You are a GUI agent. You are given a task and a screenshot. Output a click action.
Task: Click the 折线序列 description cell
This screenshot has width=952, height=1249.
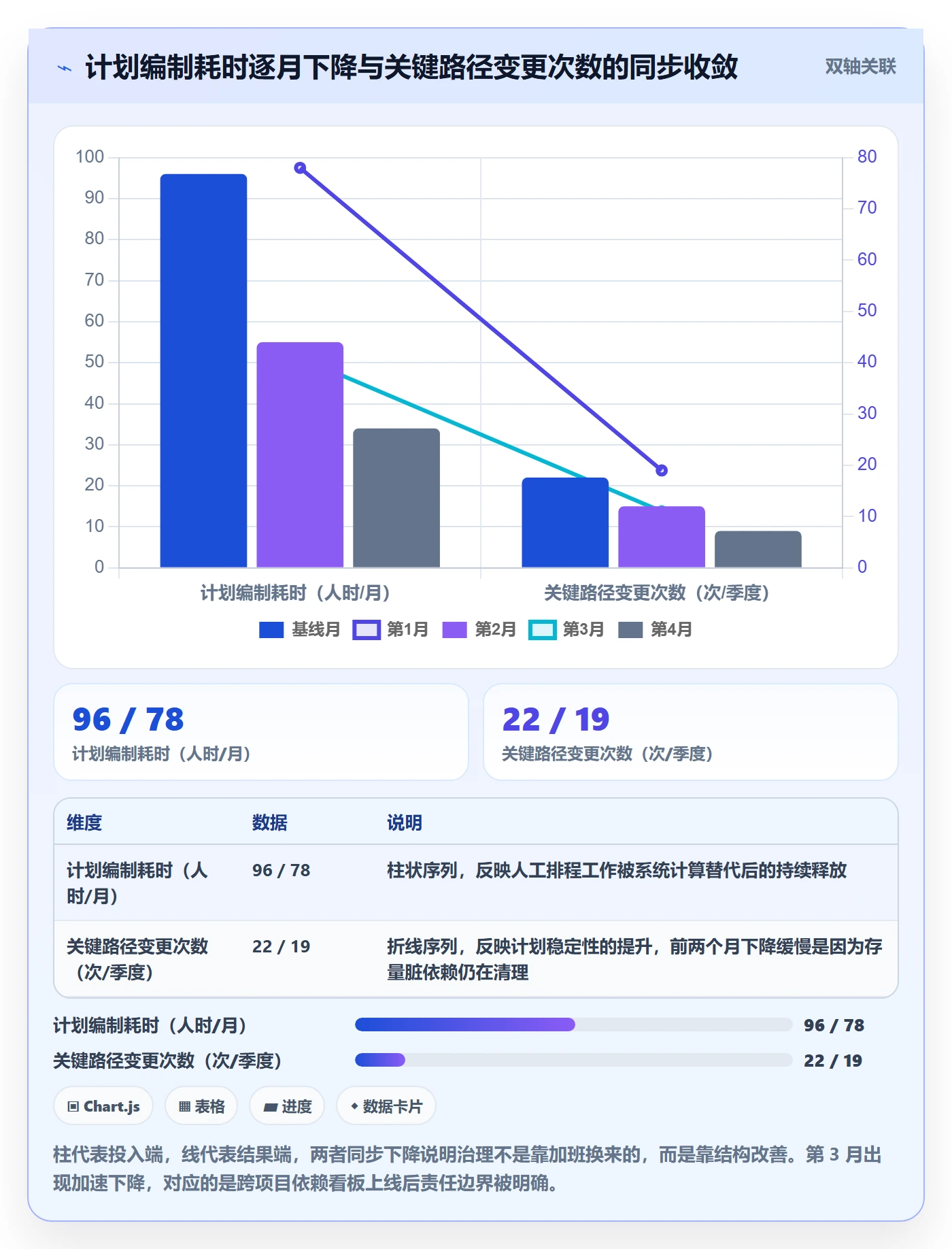(x=635, y=959)
